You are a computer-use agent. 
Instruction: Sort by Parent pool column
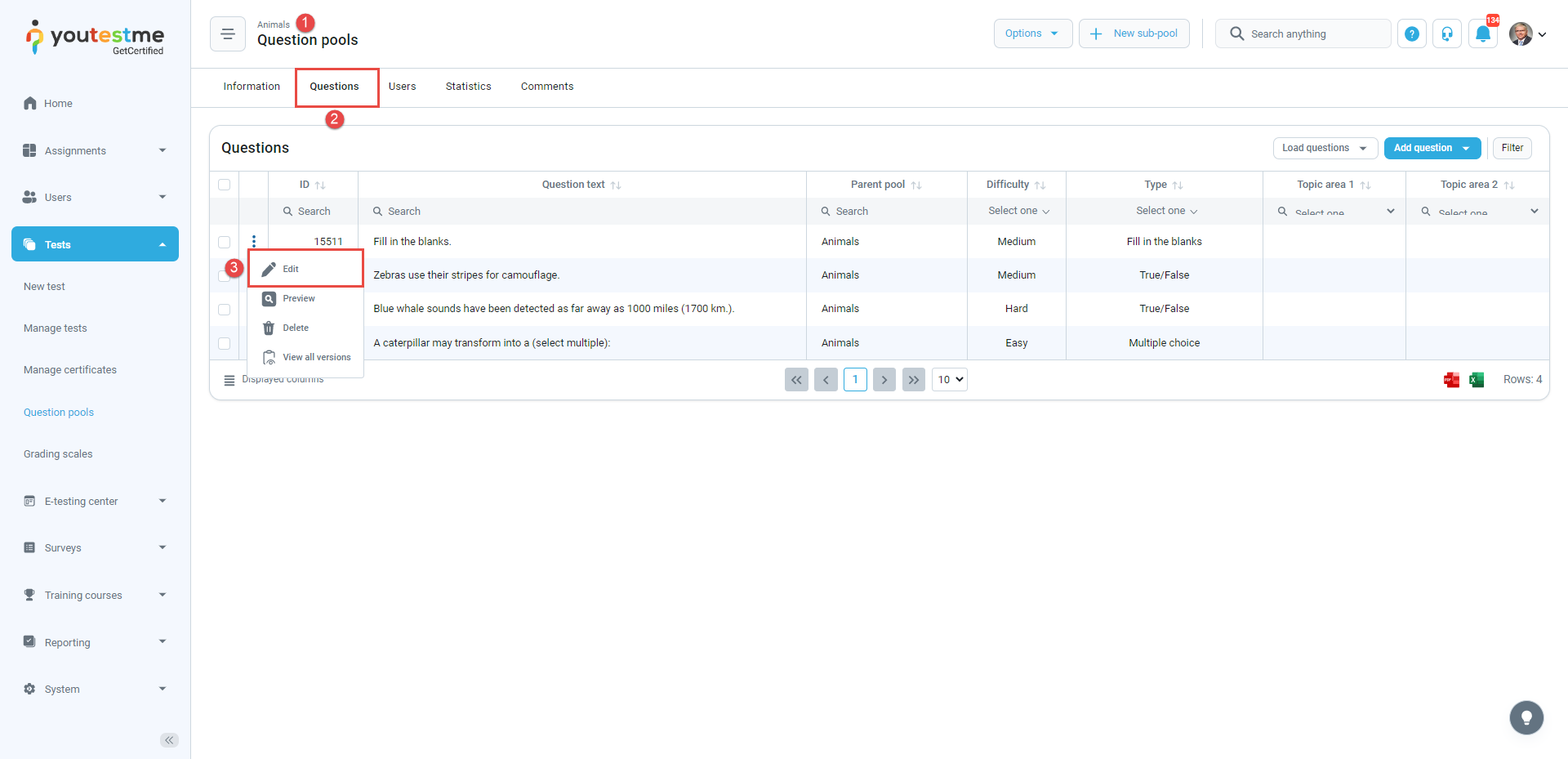916,185
